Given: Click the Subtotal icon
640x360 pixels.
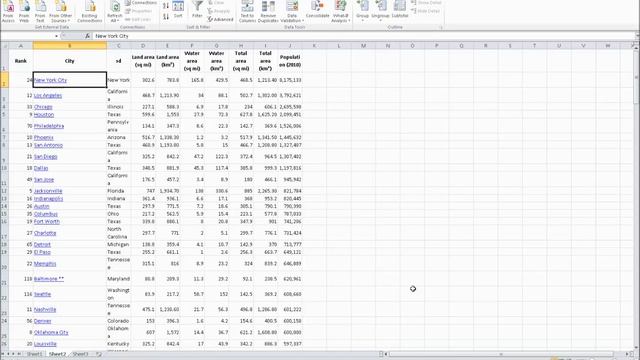Looking at the screenshot, I should tap(400, 10).
